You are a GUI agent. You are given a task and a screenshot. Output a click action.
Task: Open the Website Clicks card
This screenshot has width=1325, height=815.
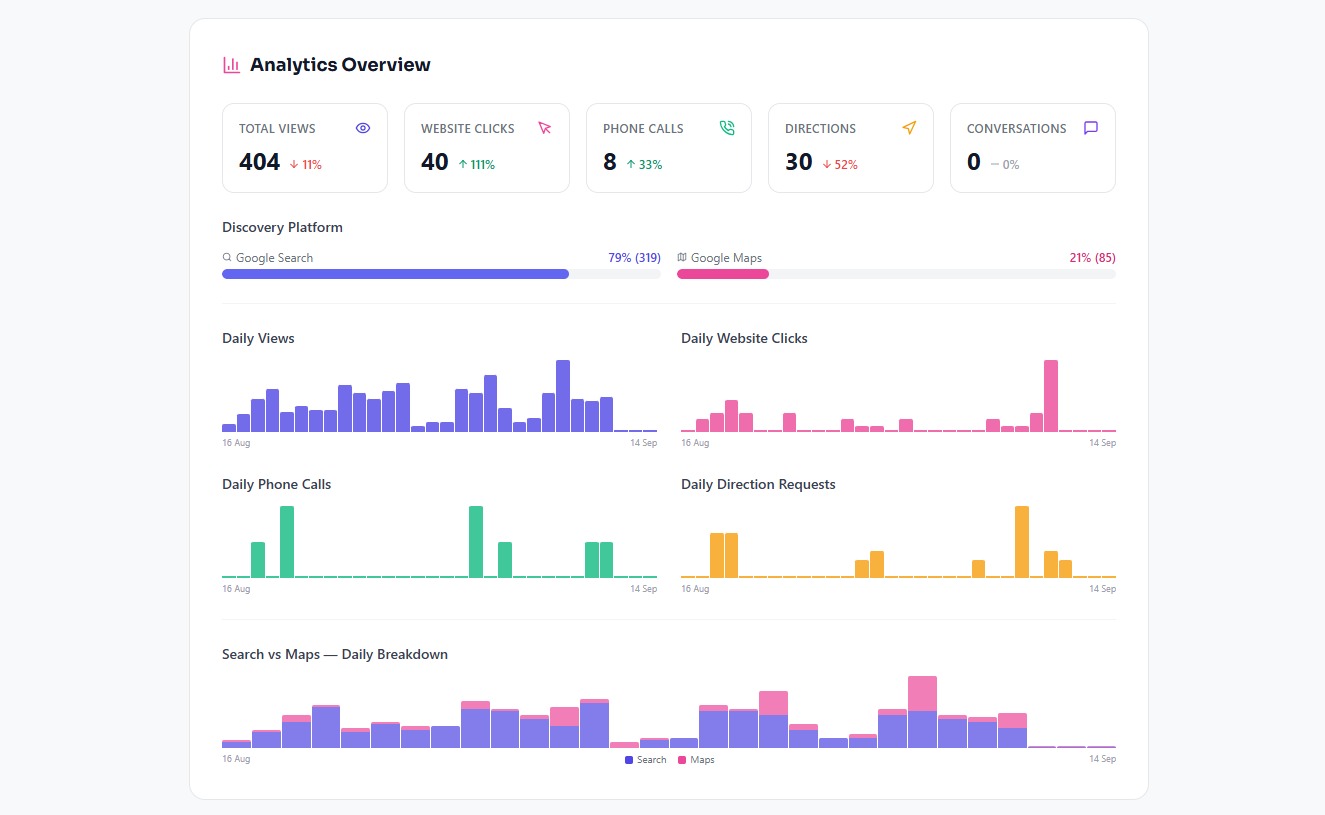coord(487,148)
